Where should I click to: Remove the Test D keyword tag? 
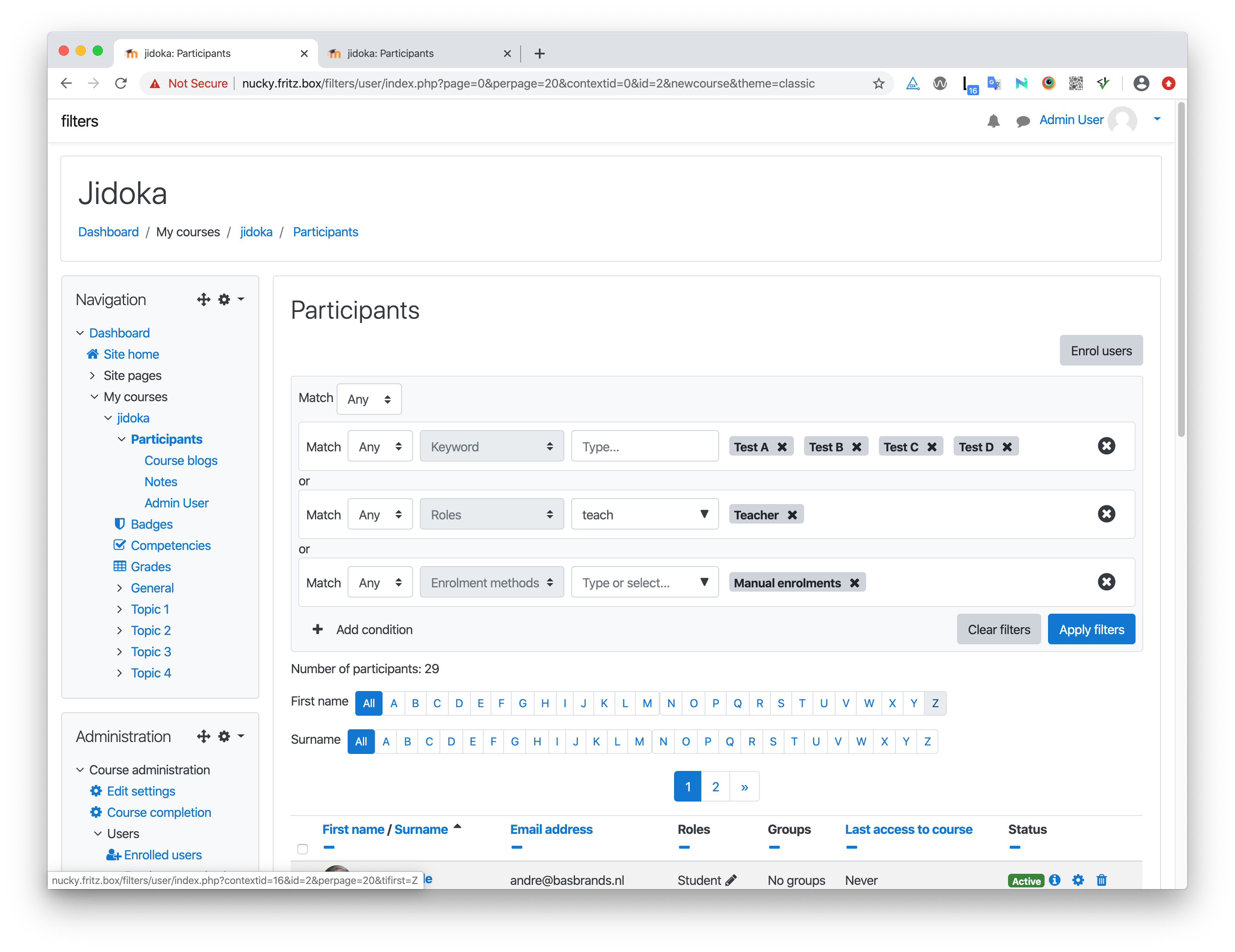[1007, 447]
